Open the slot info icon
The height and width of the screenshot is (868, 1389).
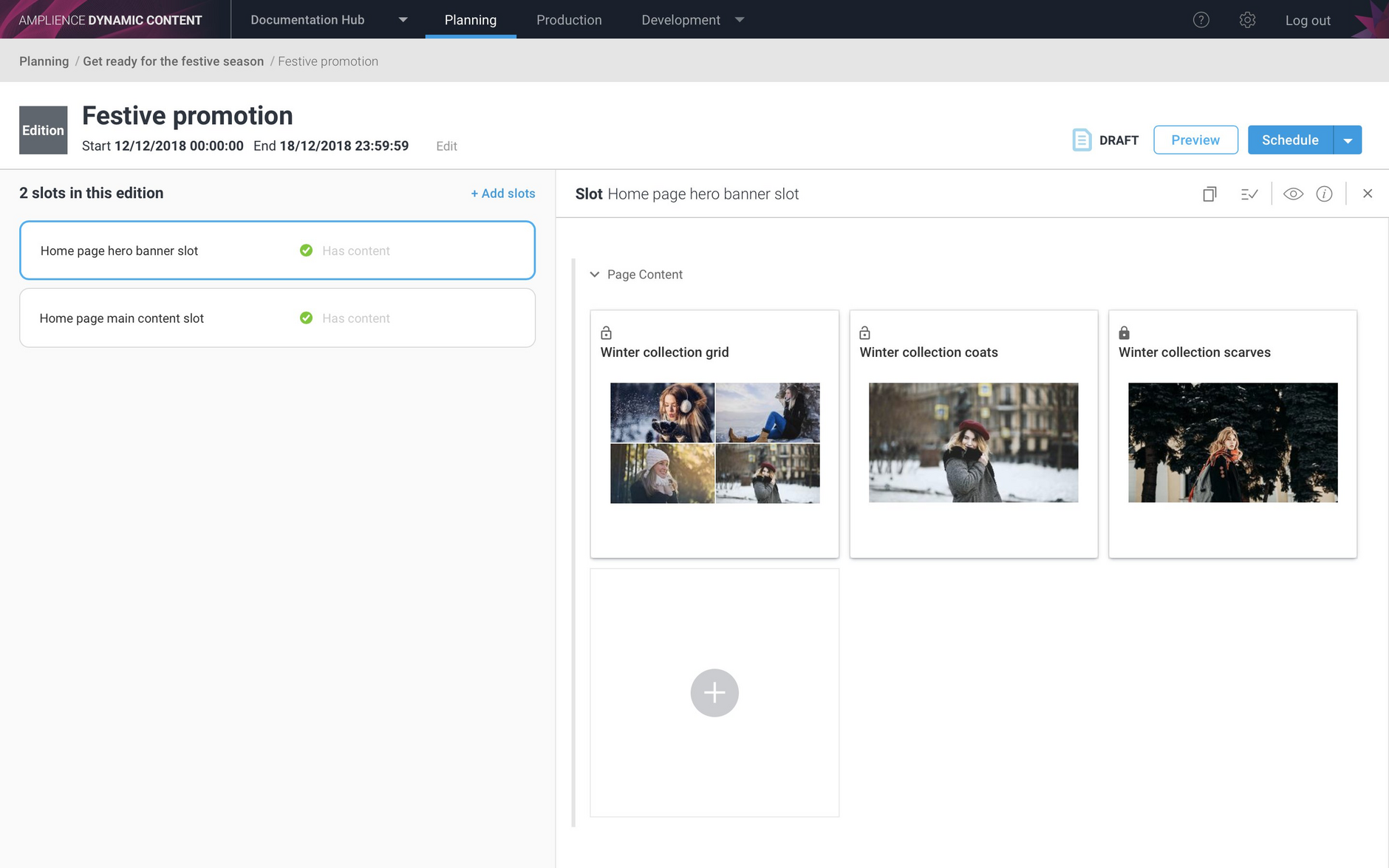coord(1324,194)
